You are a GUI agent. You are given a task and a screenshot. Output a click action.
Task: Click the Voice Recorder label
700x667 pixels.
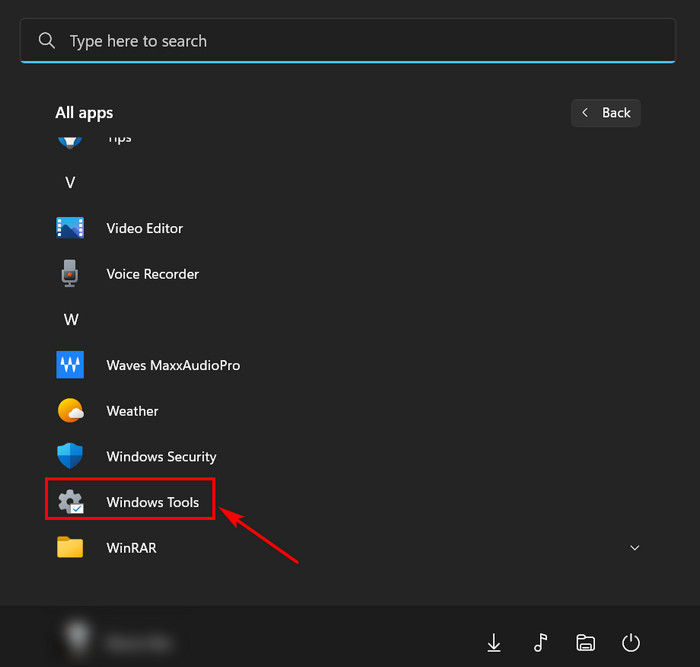[153, 274]
